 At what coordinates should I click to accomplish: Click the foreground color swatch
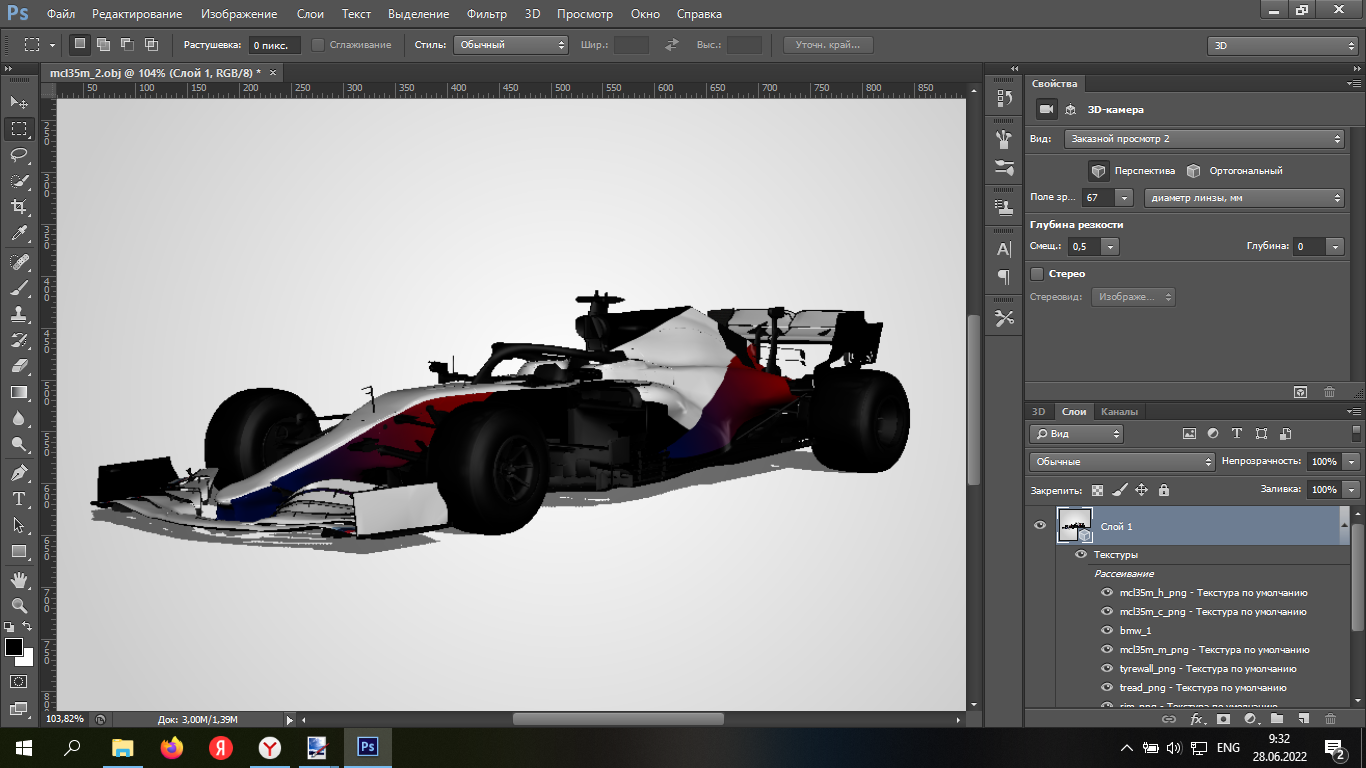click(x=14, y=647)
